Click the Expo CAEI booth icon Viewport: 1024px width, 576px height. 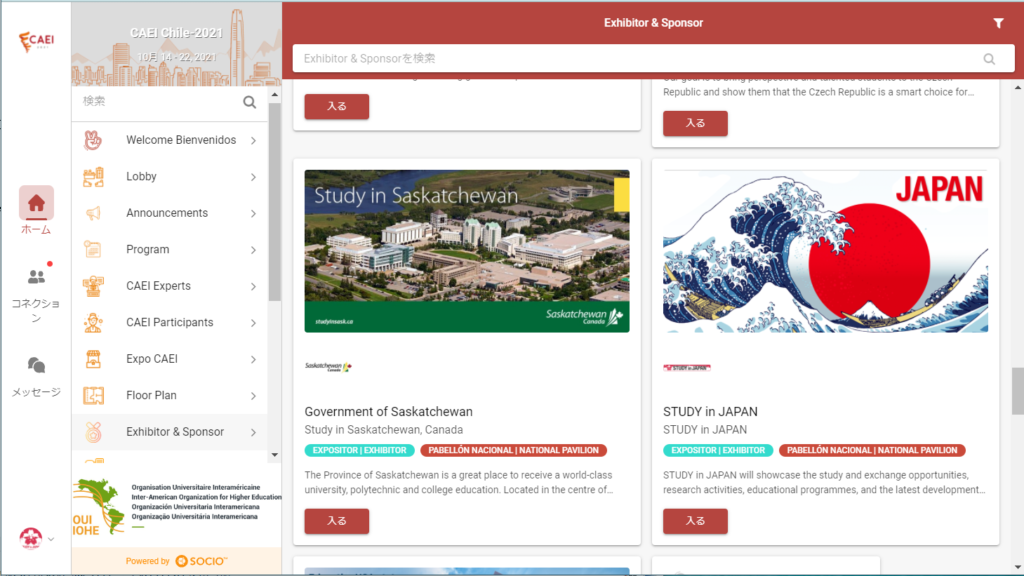[x=93, y=359]
